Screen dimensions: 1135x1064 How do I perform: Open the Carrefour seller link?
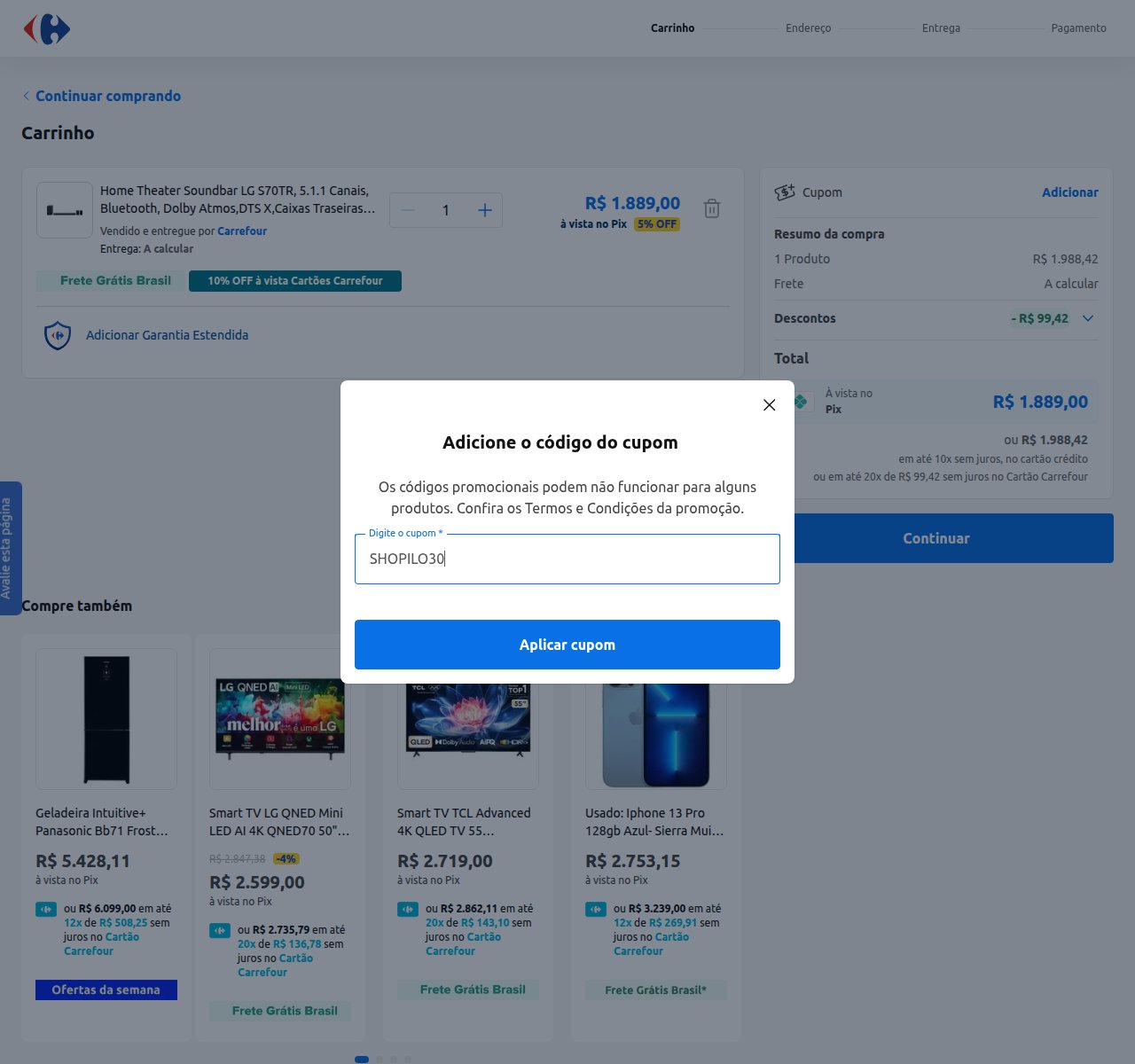(242, 231)
